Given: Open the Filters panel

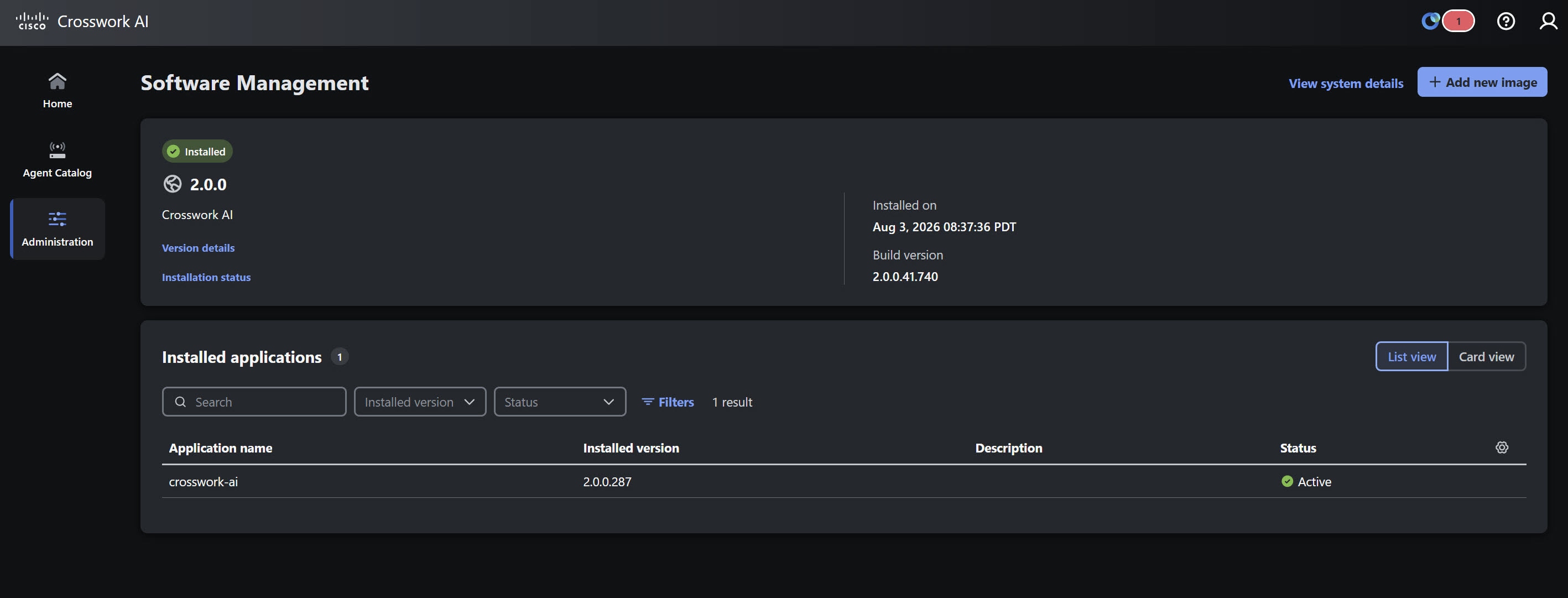Looking at the screenshot, I should [668, 402].
